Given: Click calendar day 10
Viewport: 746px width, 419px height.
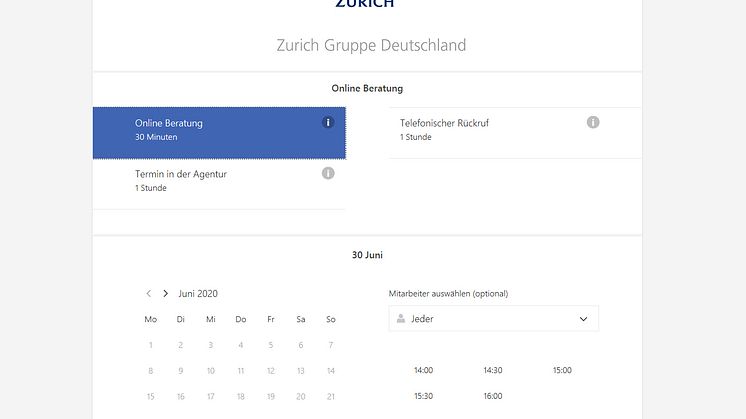Looking at the screenshot, I should click(x=210, y=370).
